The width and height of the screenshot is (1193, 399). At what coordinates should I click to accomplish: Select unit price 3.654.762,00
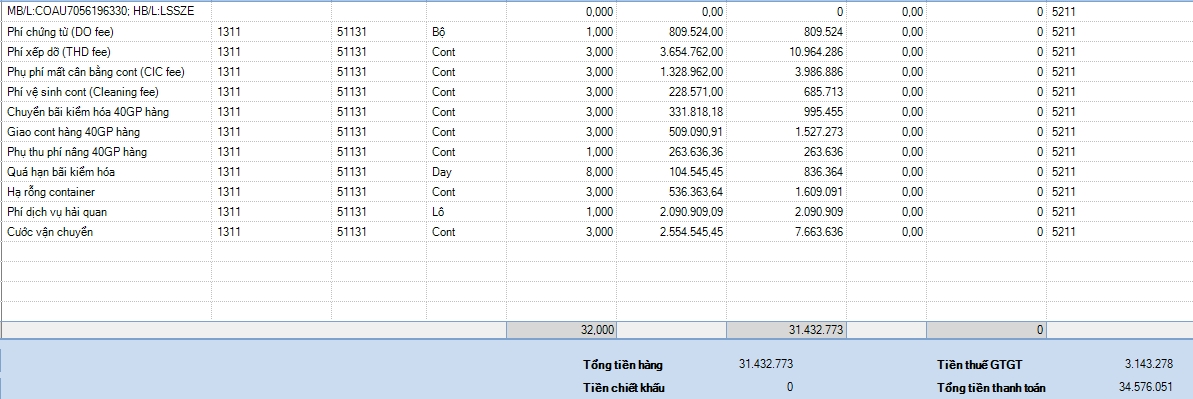pyautogui.click(x=671, y=52)
